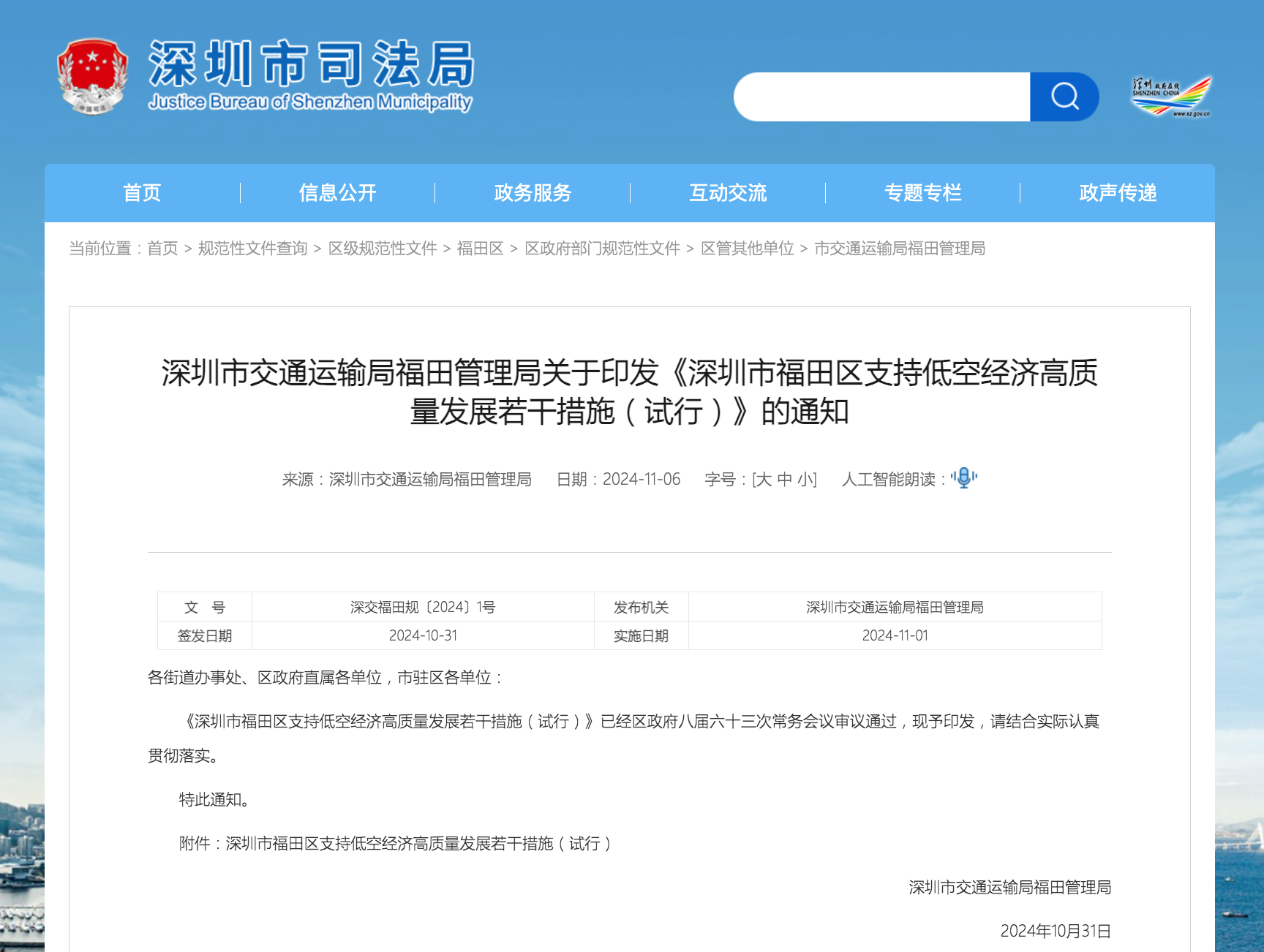Viewport: 1264px width, 952px height.
Task: Open the attachment 深圳市福田区支持低空经济高质量发展若干措施
Action: (x=420, y=844)
